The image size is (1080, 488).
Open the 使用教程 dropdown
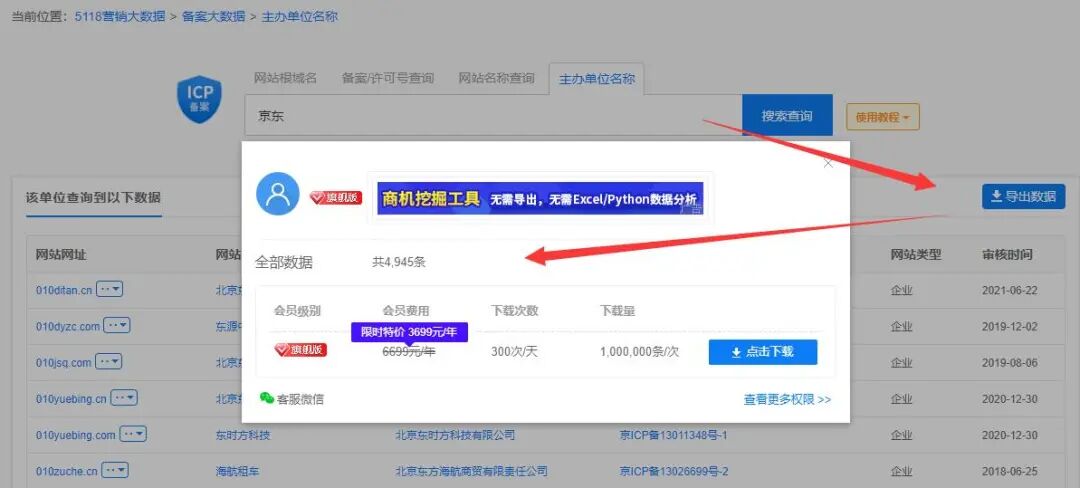882,117
